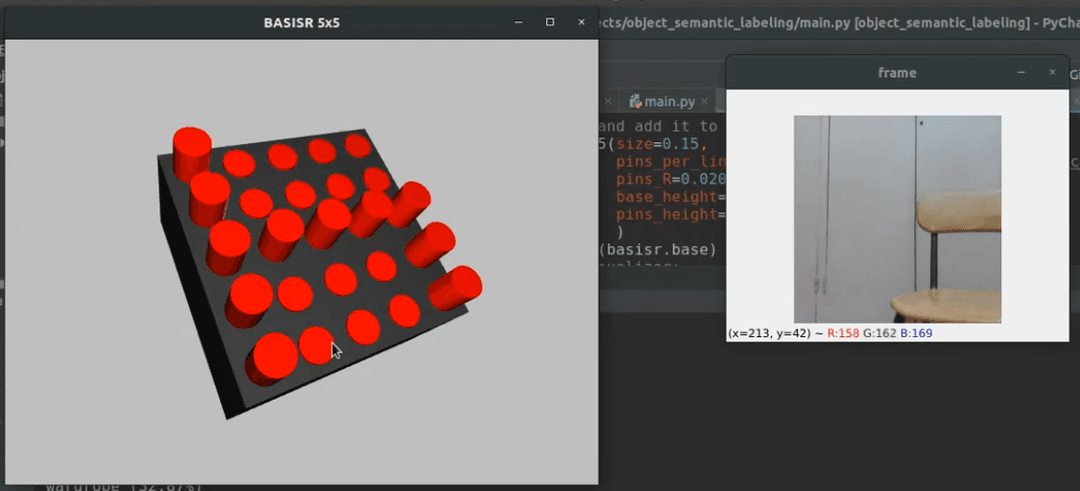
Task: Close the BASISR 5x5 window
Action: pyautogui.click(x=580, y=22)
